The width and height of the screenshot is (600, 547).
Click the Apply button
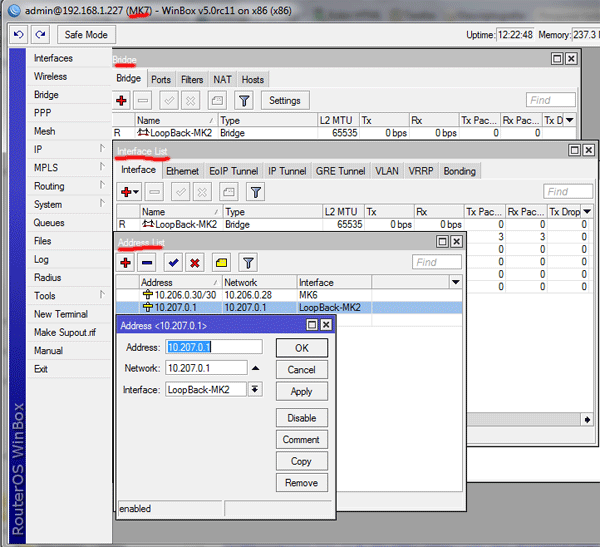[x=301, y=392]
